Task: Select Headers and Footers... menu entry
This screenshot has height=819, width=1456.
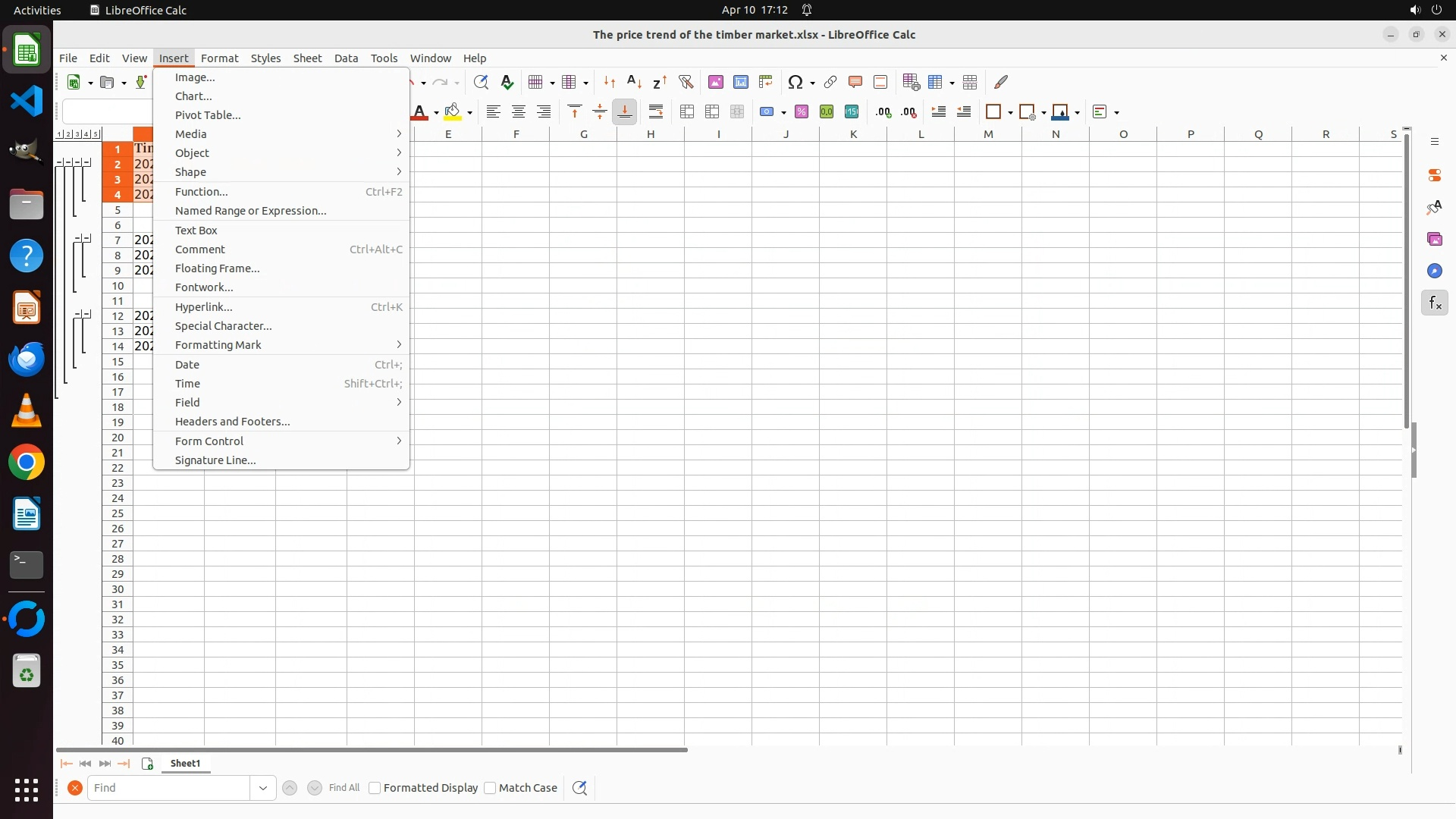Action: pos(232,422)
